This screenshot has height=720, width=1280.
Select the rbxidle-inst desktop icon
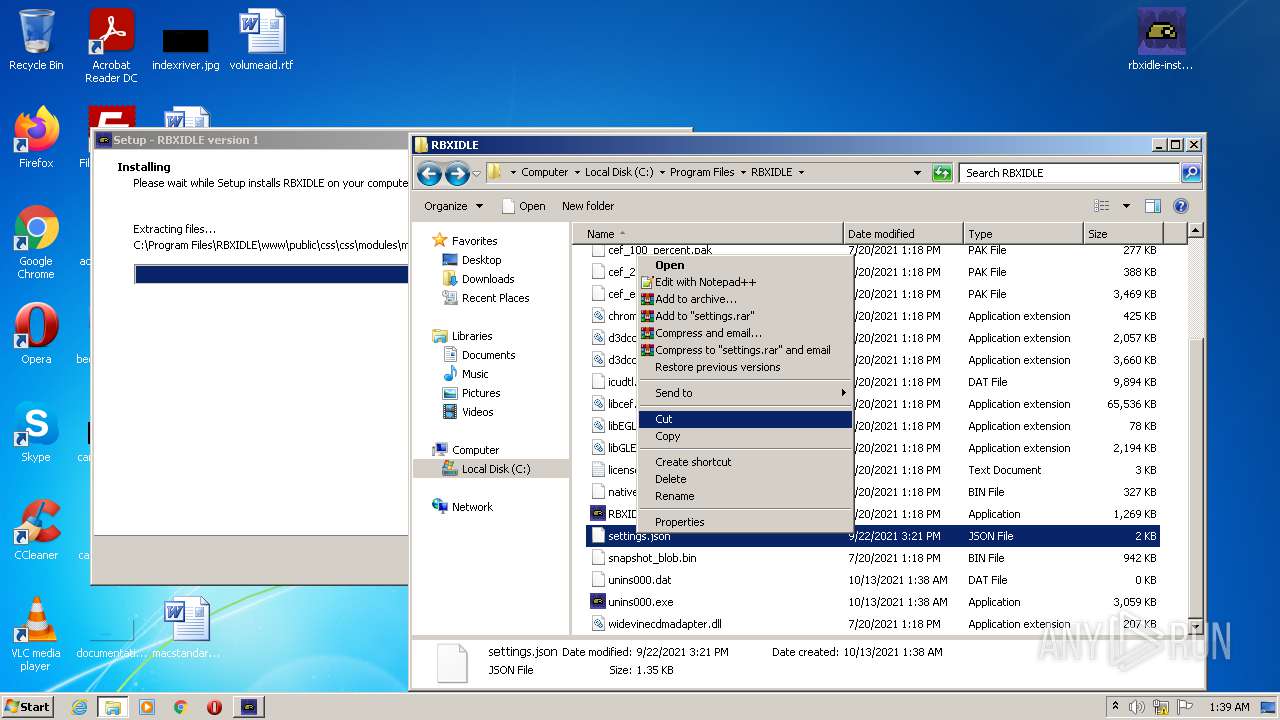(x=1161, y=40)
